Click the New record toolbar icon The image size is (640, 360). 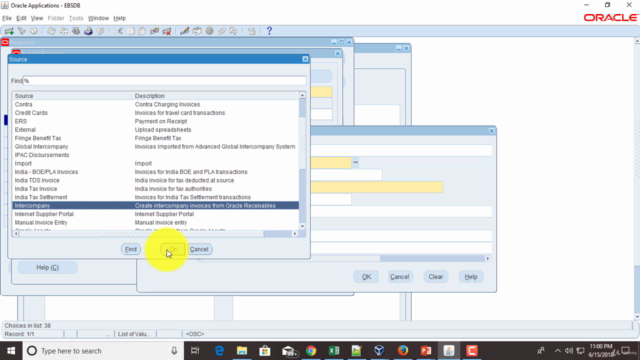point(9,31)
